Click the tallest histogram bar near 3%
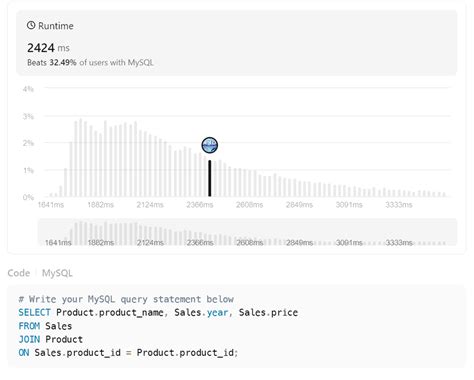Image resolution: width=474 pixels, height=380 pixels. [x=80, y=158]
